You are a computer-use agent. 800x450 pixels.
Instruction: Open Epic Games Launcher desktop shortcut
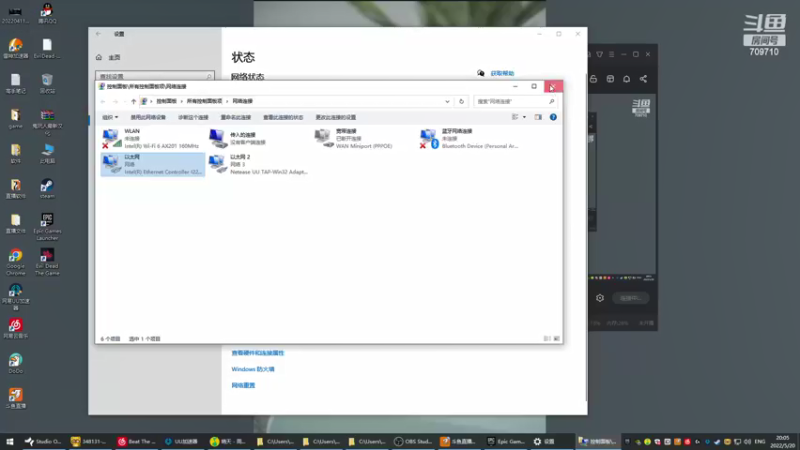(x=47, y=227)
